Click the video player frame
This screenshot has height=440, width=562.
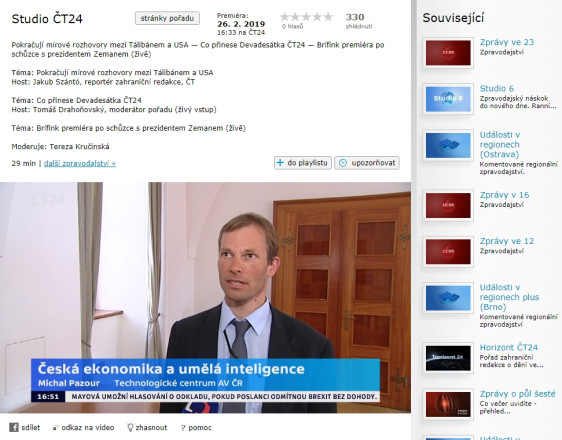click(205, 297)
